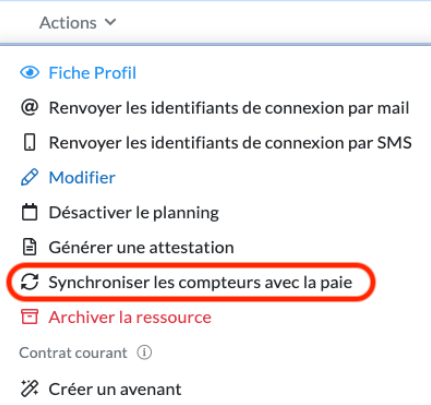Choose Modifier from the actions menu
The width and height of the screenshot is (431, 405).
pos(82,177)
